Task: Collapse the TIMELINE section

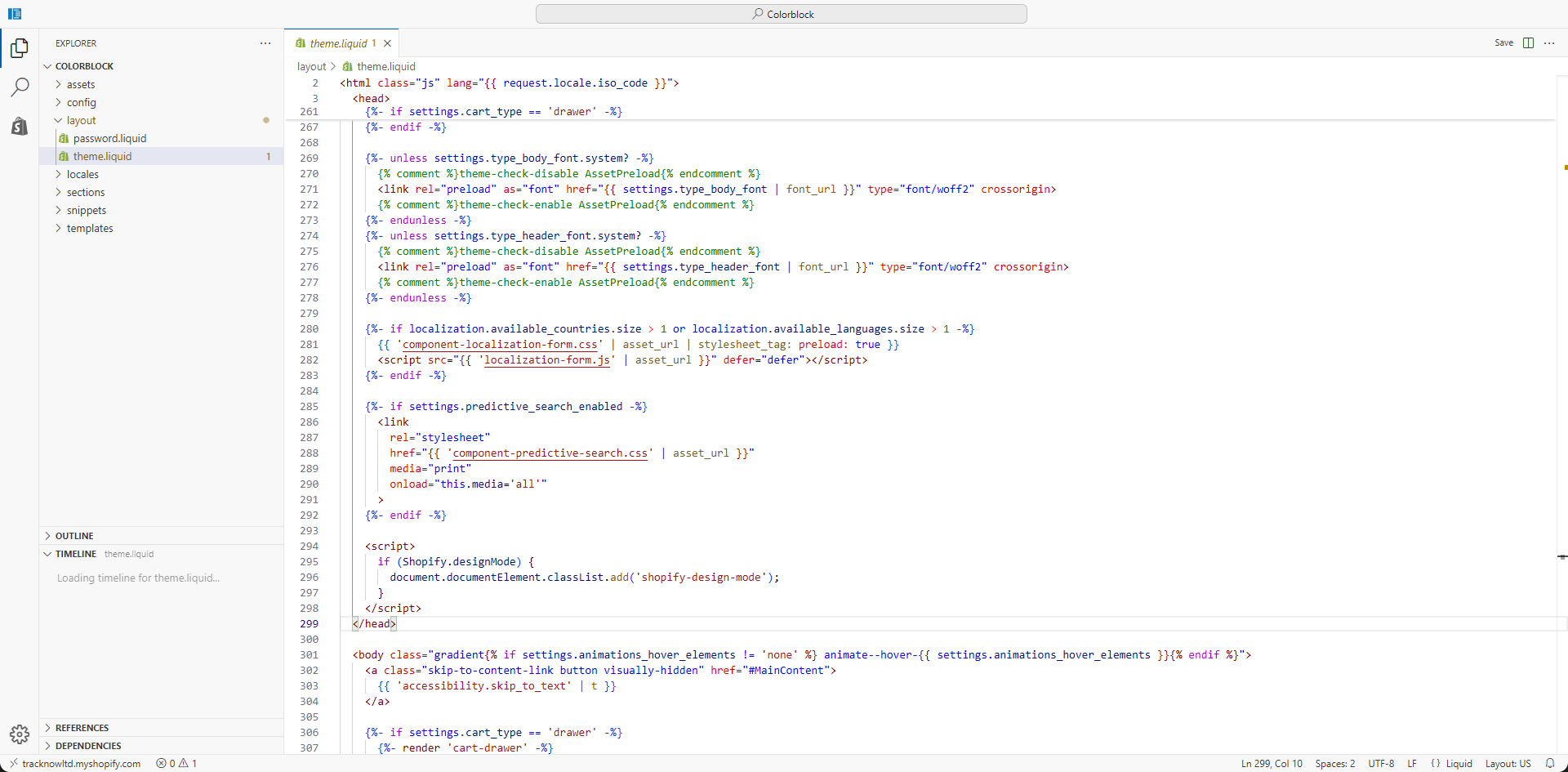Action: pos(75,554)
